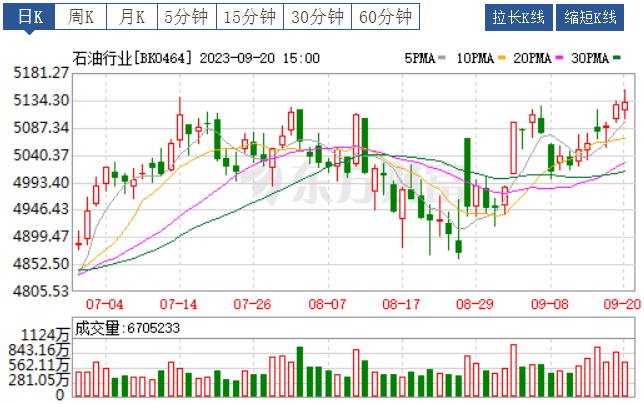The width and height of the screenshot is (644, 404).
Task: Show the 30分钟 interval chart
Action: [317, 18]
